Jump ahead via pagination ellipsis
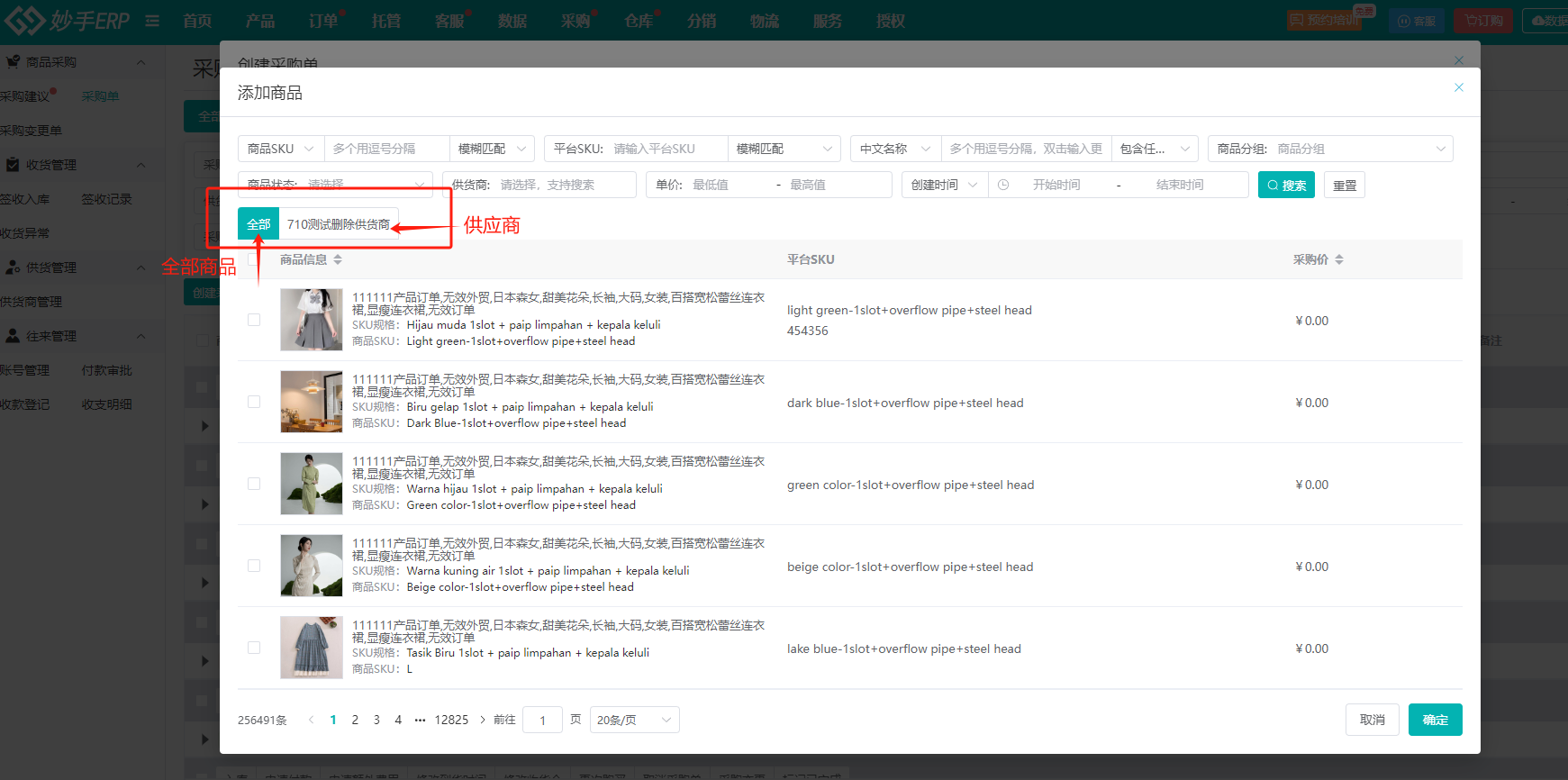The image size is (1568, 780). click(x=420, y=720)
